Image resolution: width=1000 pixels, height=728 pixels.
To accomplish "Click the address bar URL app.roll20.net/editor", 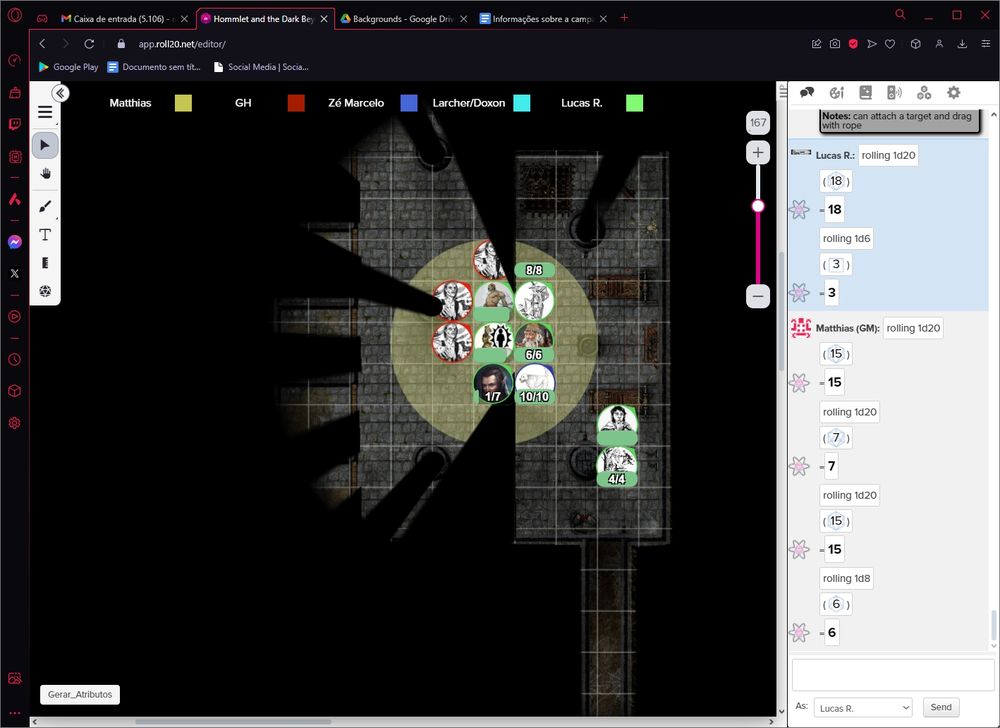I will coord(182,44).
